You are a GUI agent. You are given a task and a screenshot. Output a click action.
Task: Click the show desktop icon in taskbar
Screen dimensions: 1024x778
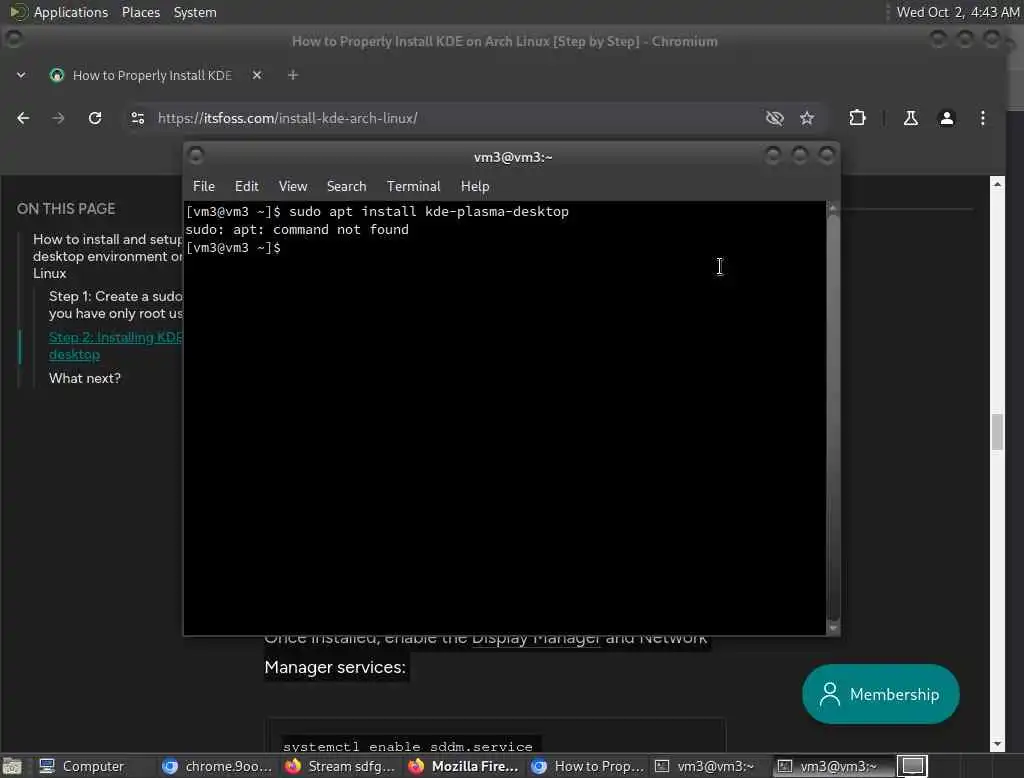12,766
